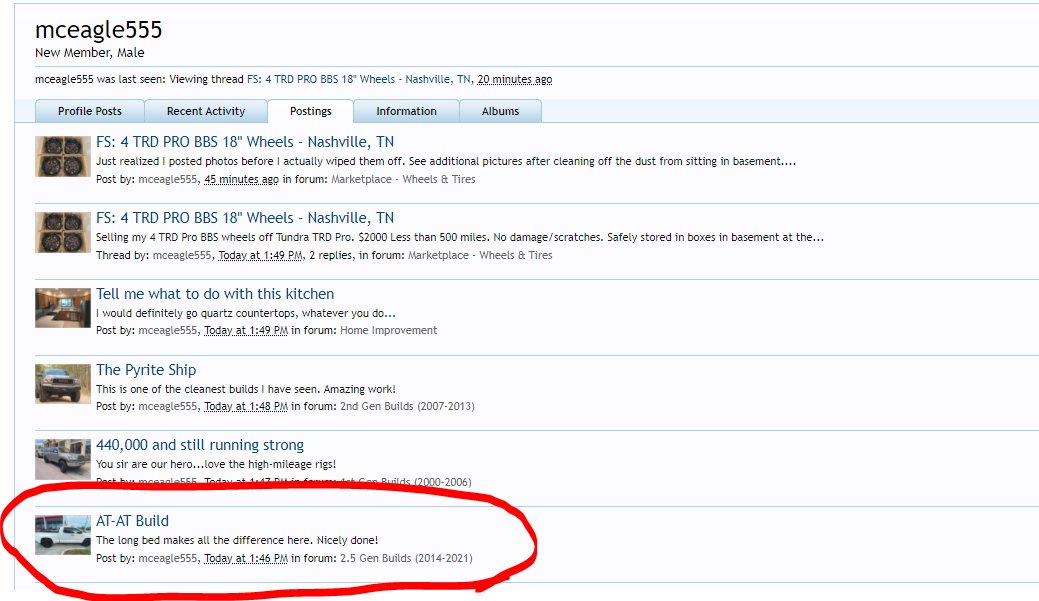1039x601 pixels.
Task: View the Albums tab
Action: (x=500, y=111)
